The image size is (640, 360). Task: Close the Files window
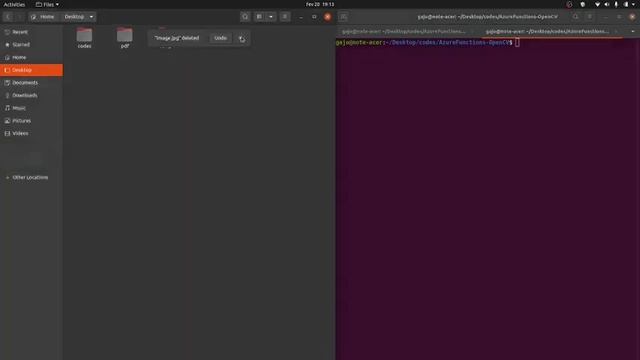(327, 17)
